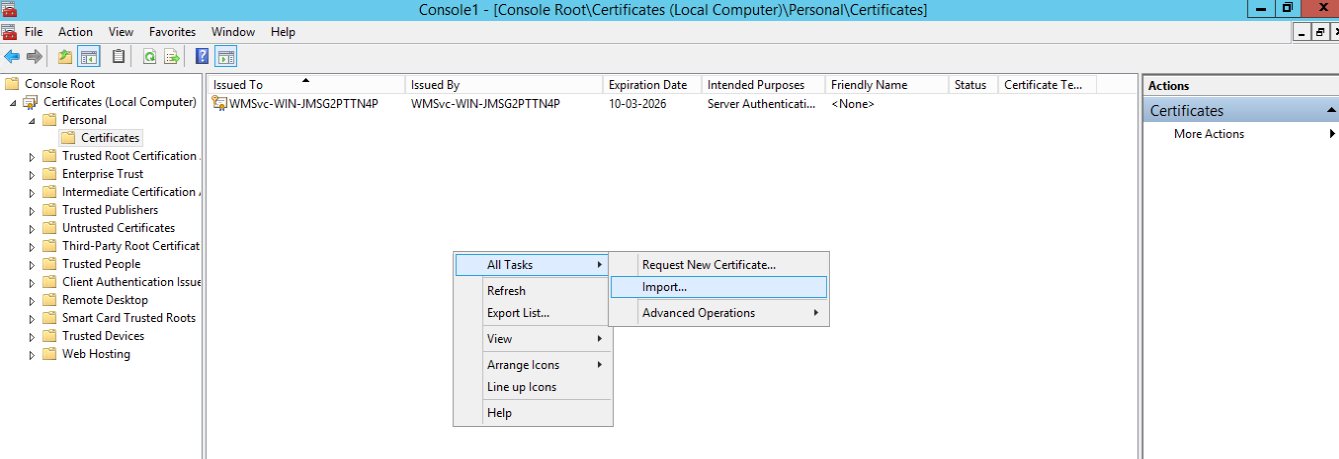The height and width of the screenshot is (459, 1339).
Task: Select Import... from All Tasks submenu
Action: click(x=664, y=287)
